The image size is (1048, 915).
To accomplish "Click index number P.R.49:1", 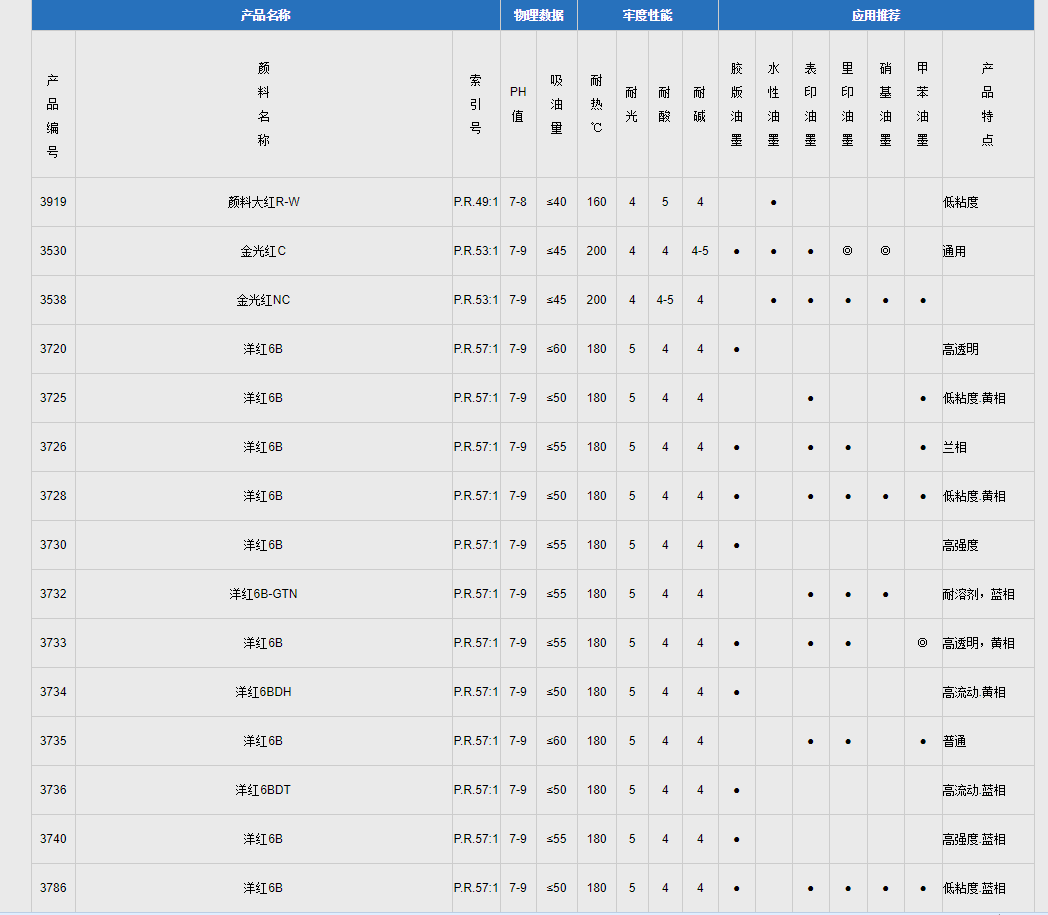I will click(476, 202).
